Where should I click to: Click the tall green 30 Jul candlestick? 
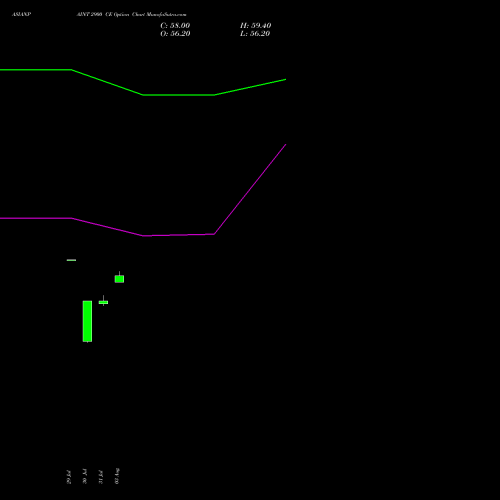click(x=87, y=321)
